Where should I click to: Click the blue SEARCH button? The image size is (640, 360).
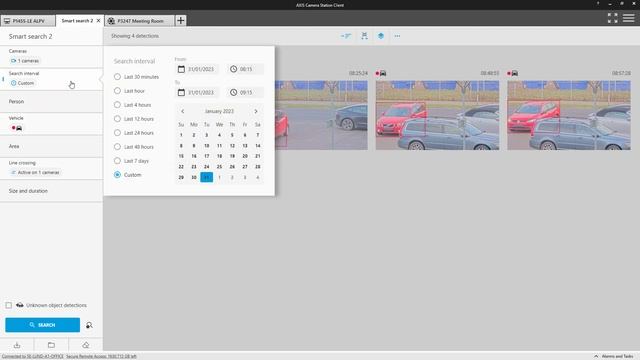[42, 325]
